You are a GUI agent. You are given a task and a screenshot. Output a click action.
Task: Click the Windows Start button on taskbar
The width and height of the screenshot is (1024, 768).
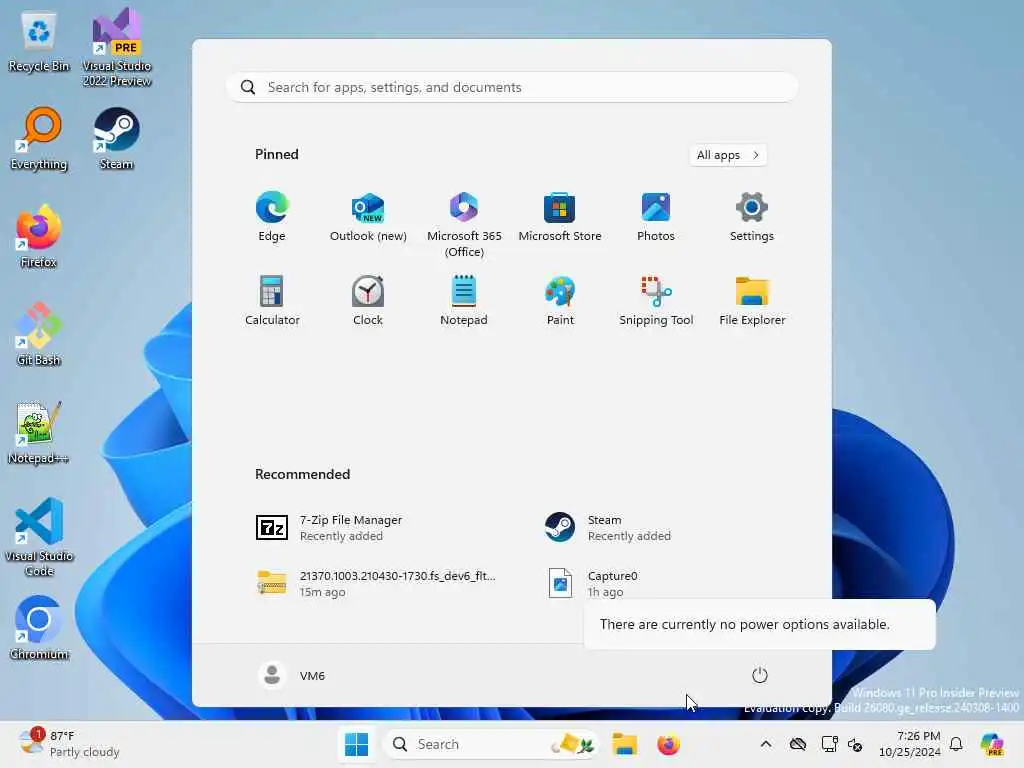point(357,744)
